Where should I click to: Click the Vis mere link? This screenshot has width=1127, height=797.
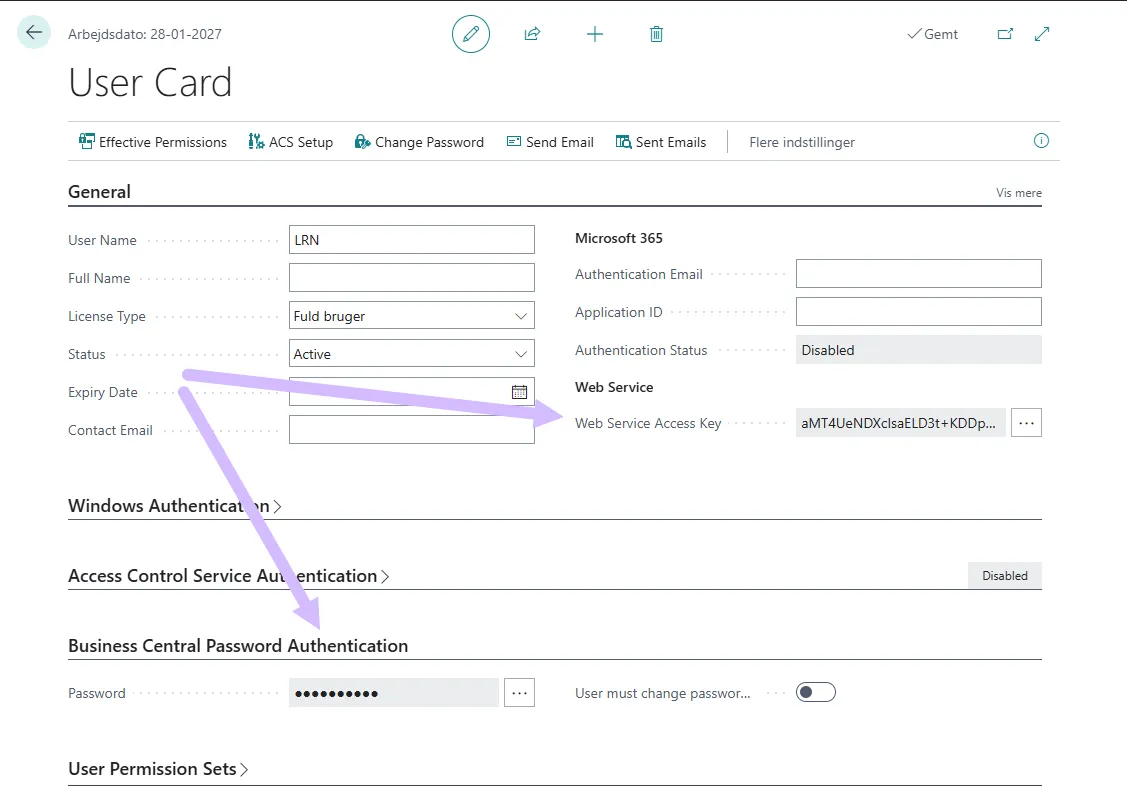pos(1018,193)
